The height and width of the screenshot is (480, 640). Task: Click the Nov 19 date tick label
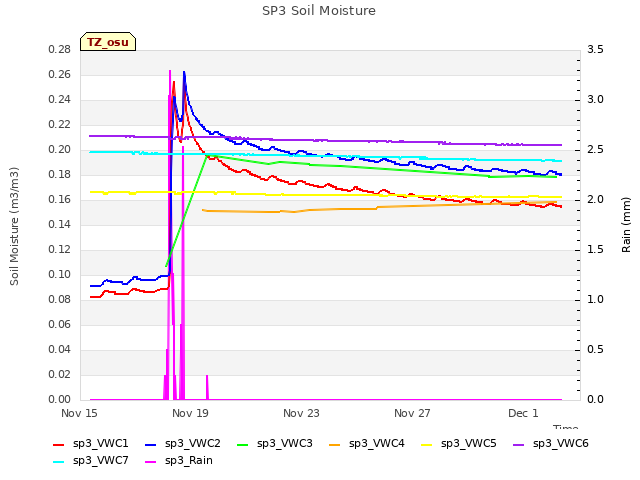click(190, 413)
